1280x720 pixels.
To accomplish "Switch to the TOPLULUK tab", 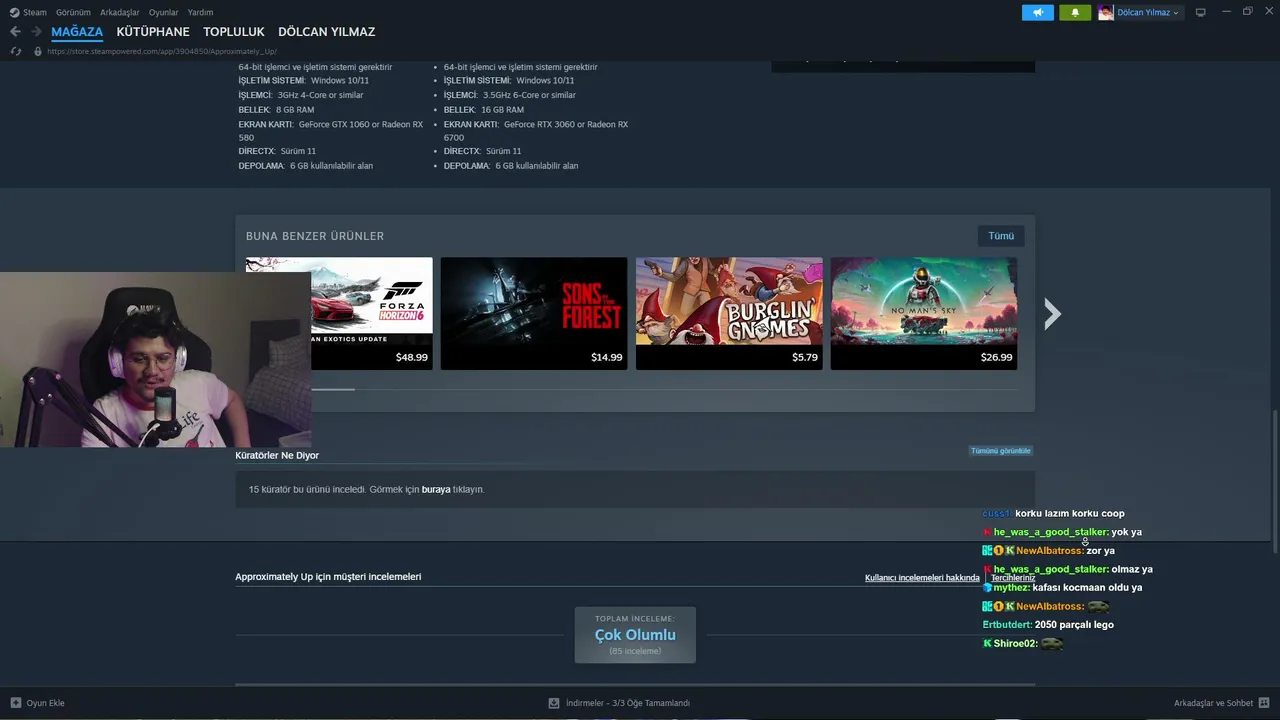I will coord(234,32).
